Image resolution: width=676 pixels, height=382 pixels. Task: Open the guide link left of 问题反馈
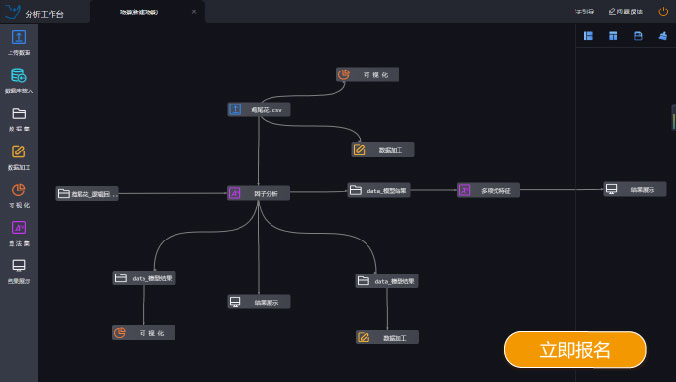(584, 12)
